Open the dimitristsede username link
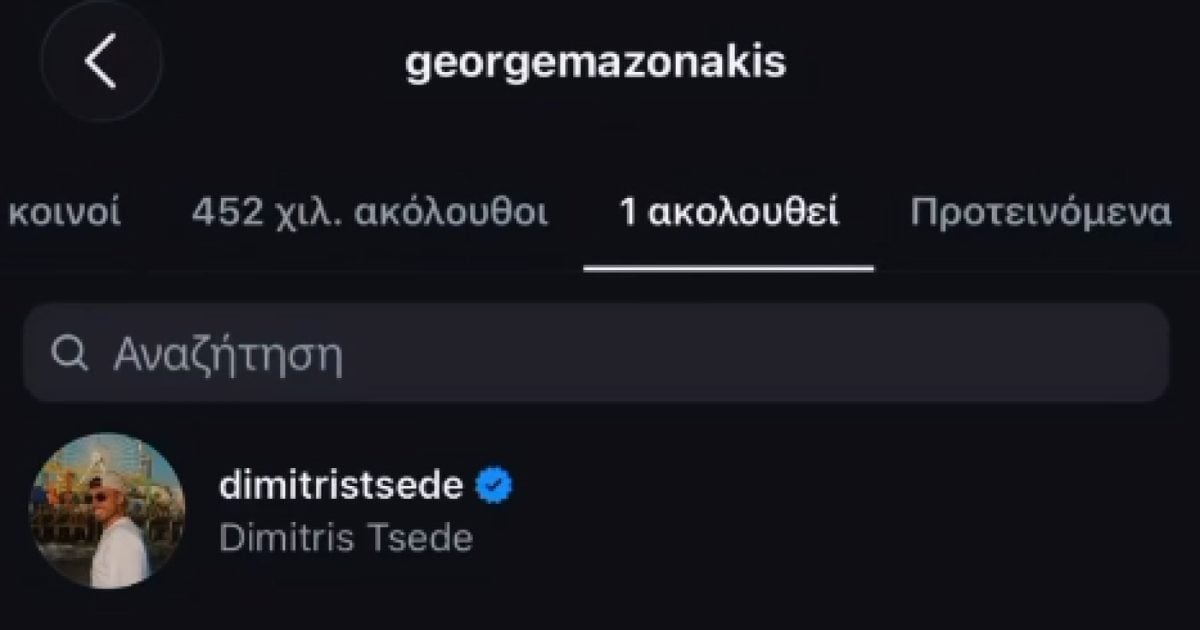The width and height of the screenshot is (1200, 630). 341,487
